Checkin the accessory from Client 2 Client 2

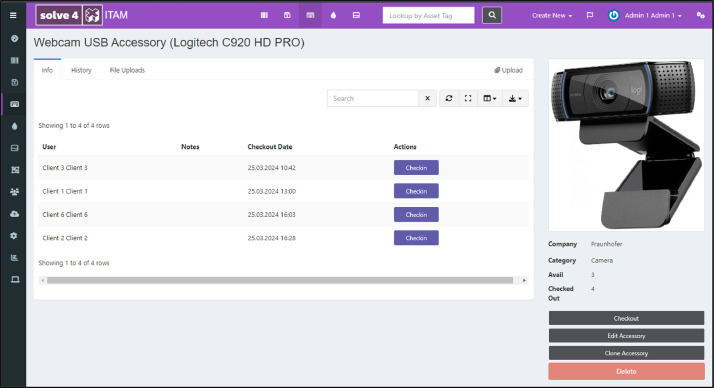(x=416, y=238)
